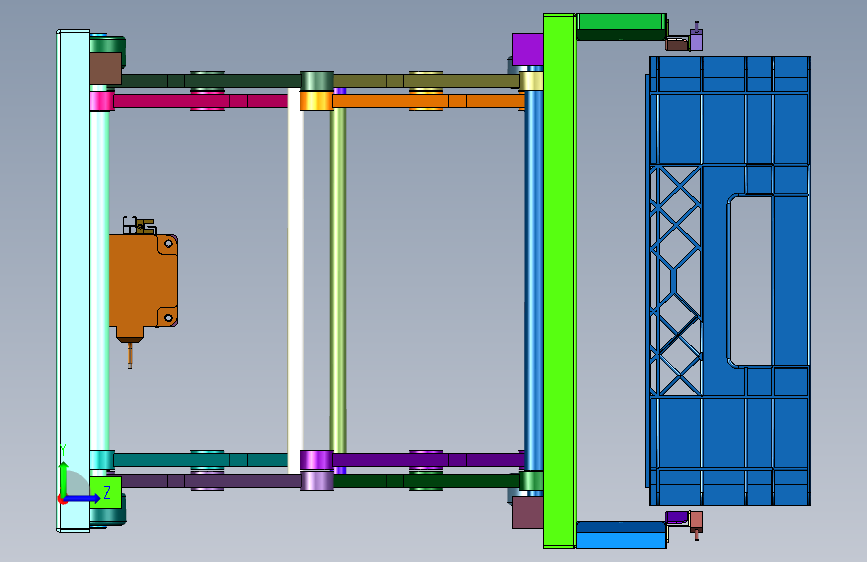
Task: Select the white vertical bar
Action: point(295,281)
